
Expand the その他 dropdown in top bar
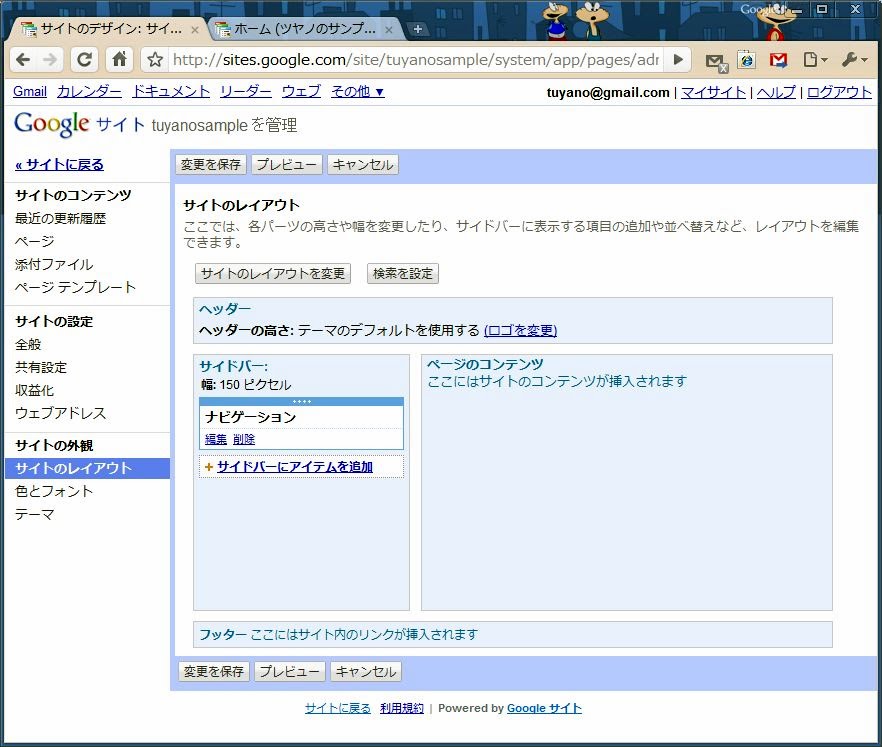[x=357, y=91]
